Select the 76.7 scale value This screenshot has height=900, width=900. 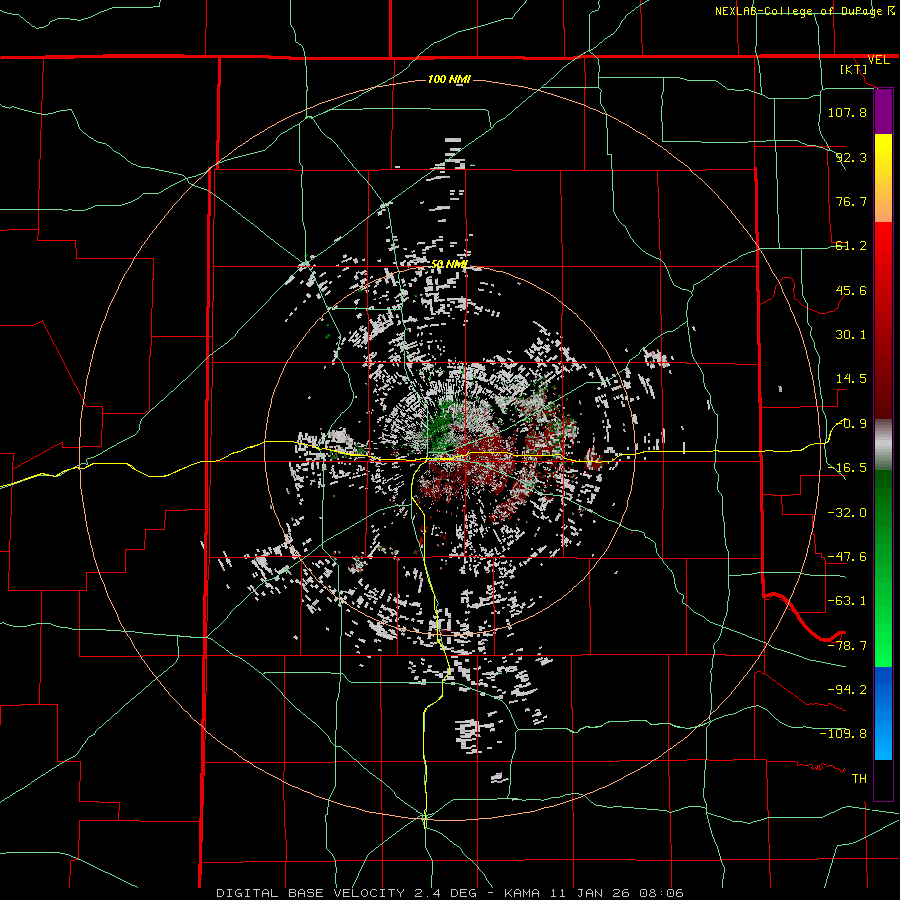[851, 201]
